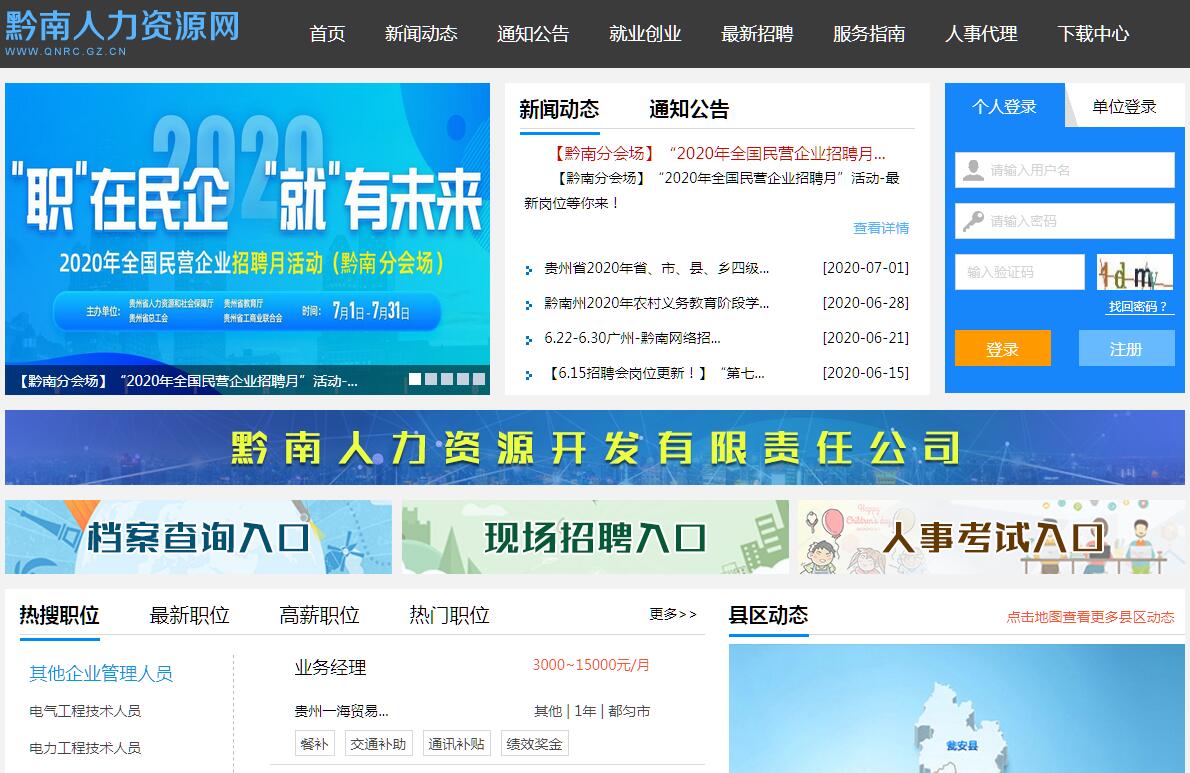The height and width of the screenshot is (773, 1190).
Task: Click the 黔南人力资源开发有限责任公司 banner
Action: tap(595, 448)
